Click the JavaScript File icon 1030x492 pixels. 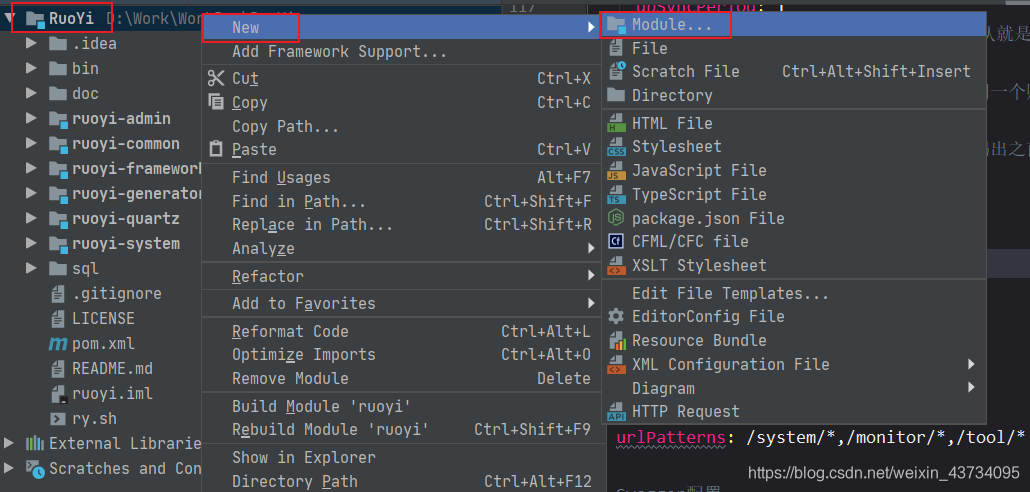coord(616,171)
